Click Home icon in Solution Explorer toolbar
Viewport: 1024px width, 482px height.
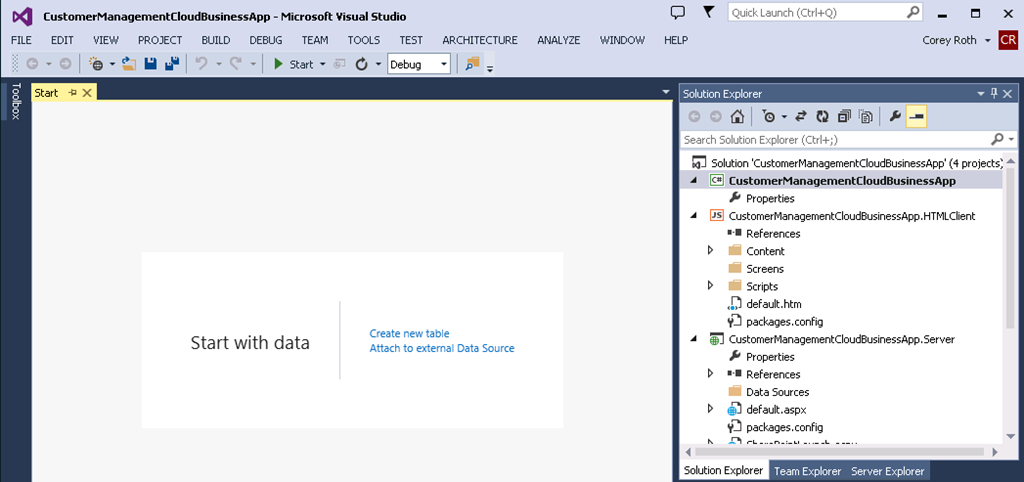click(737, 117)
